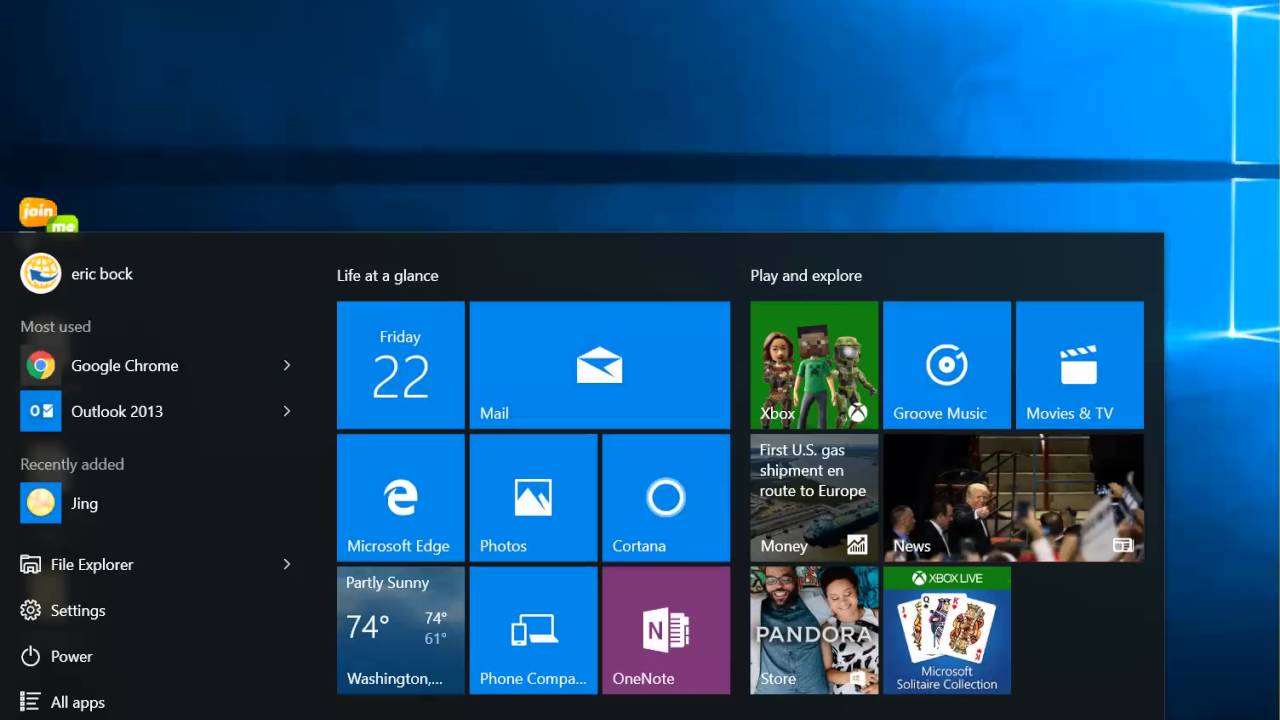Screen dimensions: 1280x720
Task: Click the eric bock account name
Action: (x=102, y=273)
